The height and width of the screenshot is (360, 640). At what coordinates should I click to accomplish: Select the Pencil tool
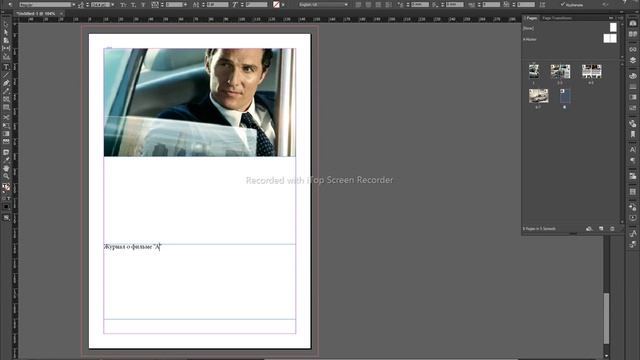click(6, 91)
